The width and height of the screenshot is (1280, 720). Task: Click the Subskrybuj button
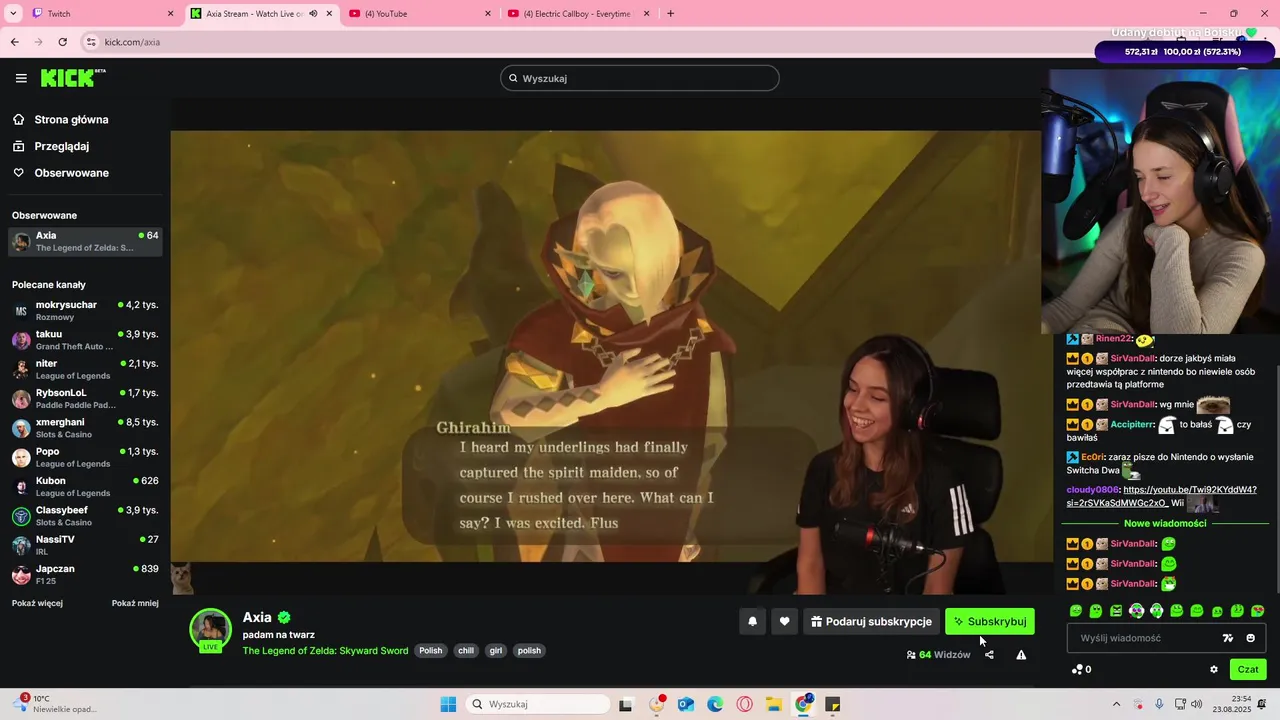(990, 621)
